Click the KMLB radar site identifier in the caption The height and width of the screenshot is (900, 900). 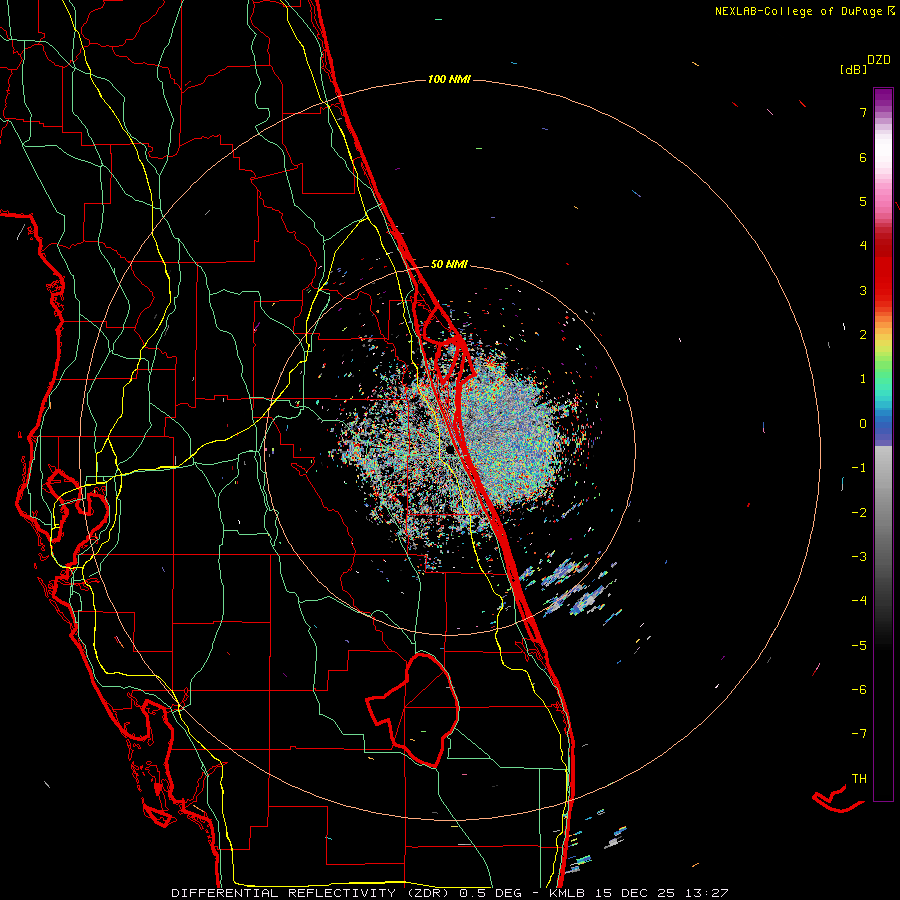coord(567,893)
